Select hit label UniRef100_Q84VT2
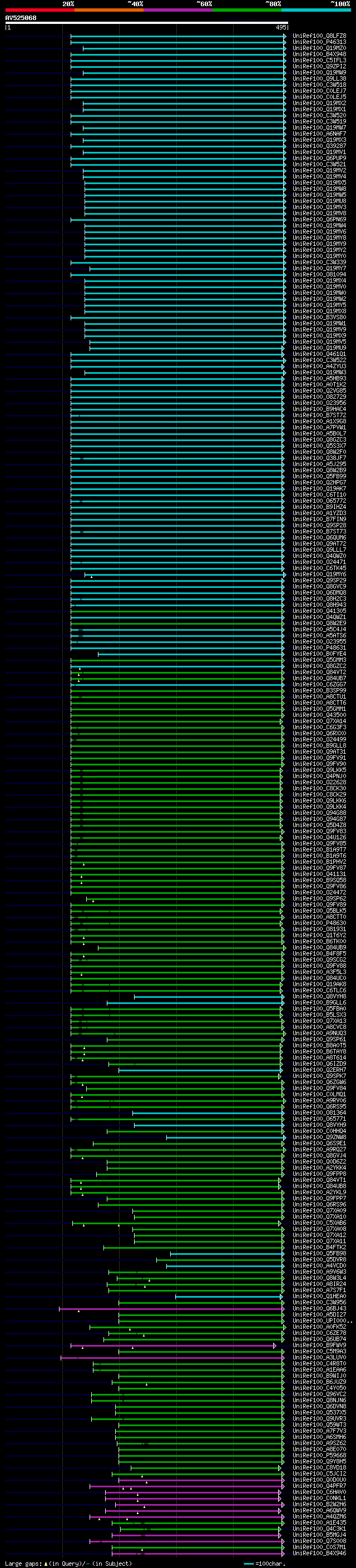This screenshot has height=1568, width=356. click(x=319, y=672)
